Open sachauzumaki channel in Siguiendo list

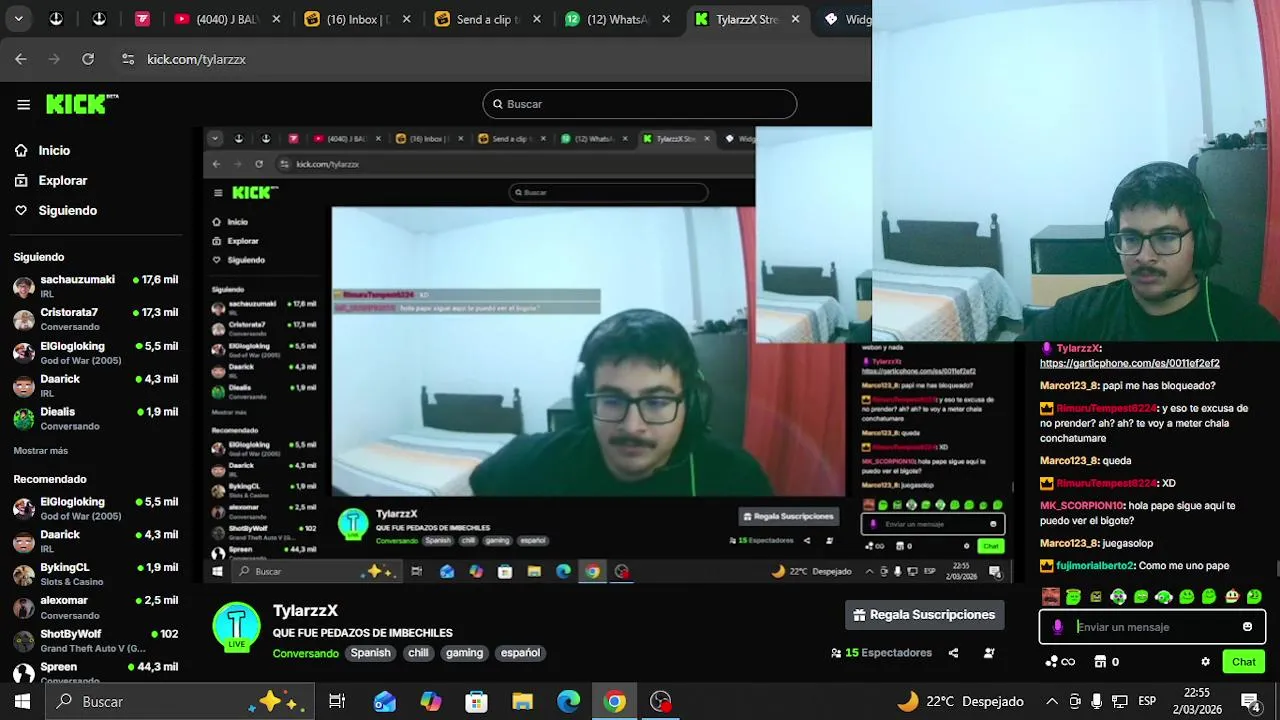95,286
